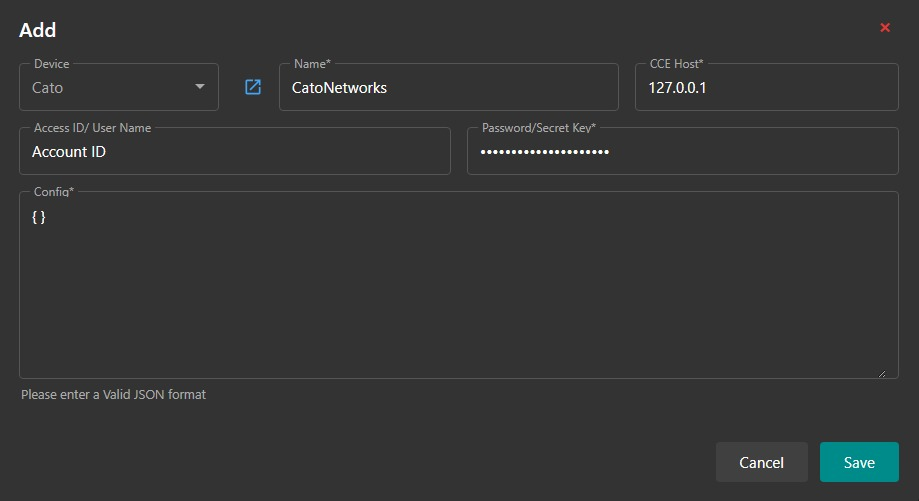Click the Device field label

click(x=52, y=64)
